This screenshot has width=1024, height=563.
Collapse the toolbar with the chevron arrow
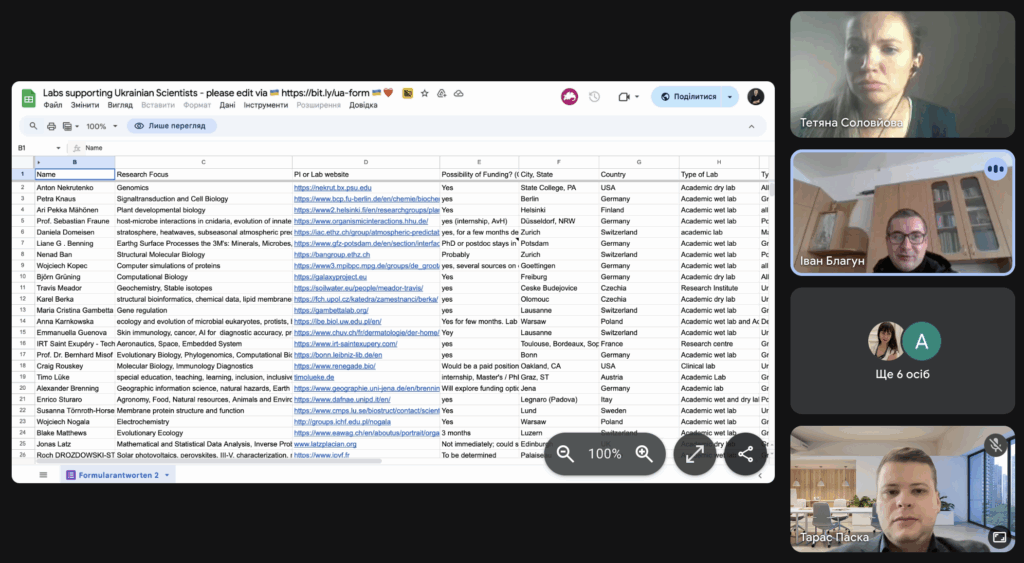coord(751,126)
